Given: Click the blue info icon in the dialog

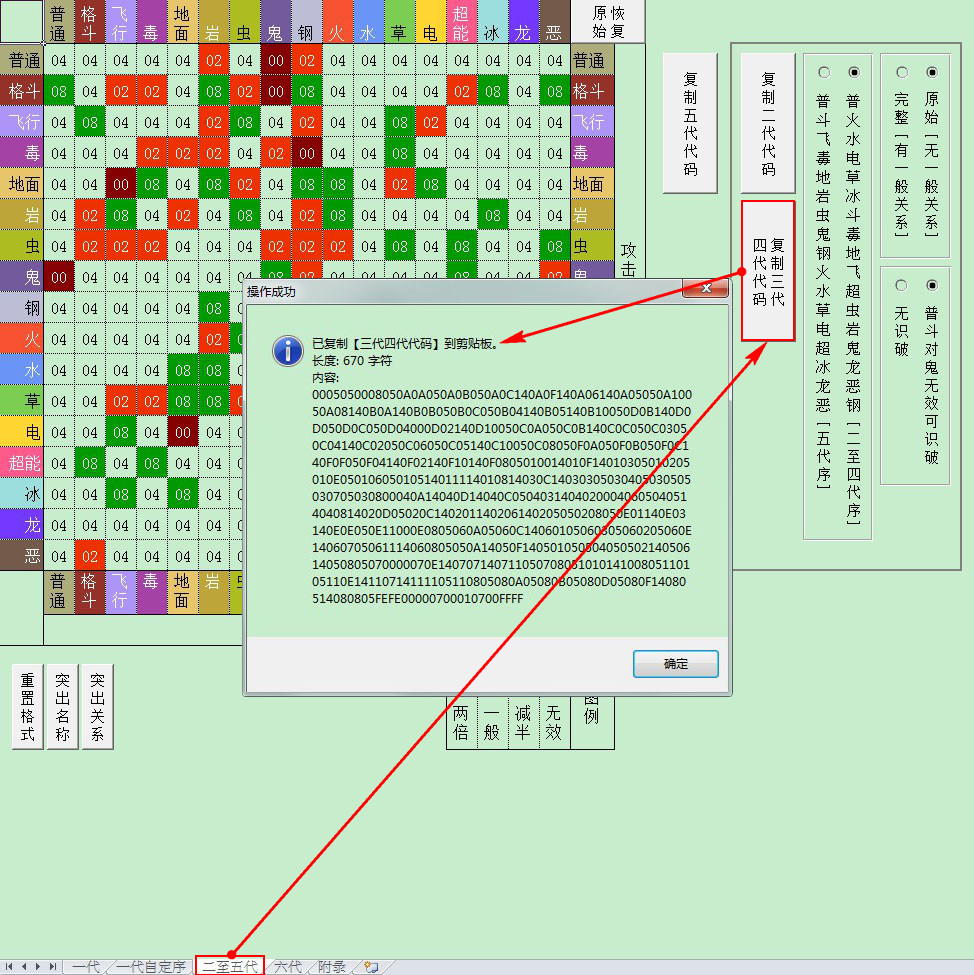Looking at the screenshot, I should click(x=288, y=350).
